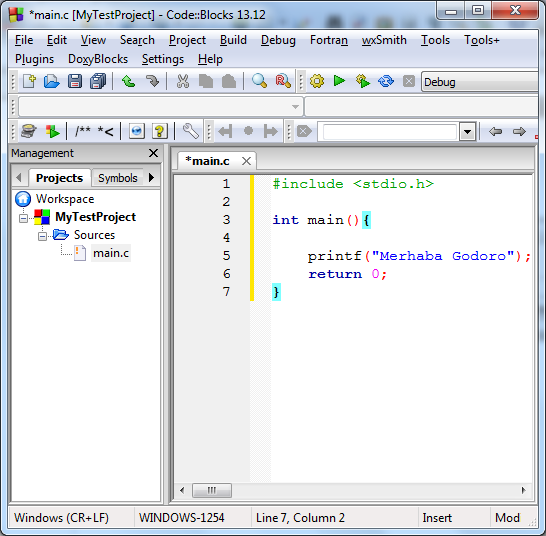The width and height of the screenshot is (546, 536).
Task: Open the Plugins menu
Action: tap(34, 59)
